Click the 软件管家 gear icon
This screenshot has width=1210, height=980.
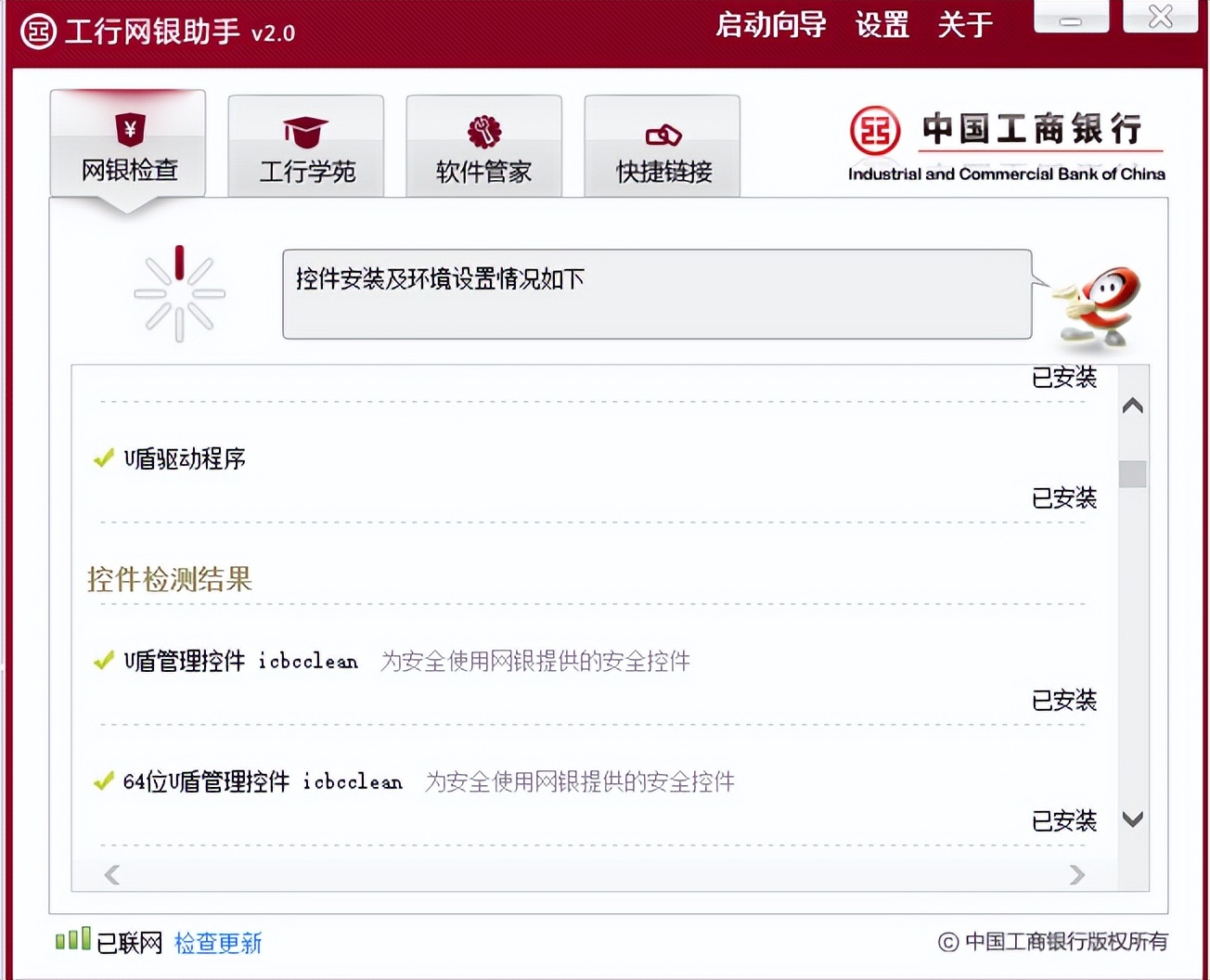point(483,130)
